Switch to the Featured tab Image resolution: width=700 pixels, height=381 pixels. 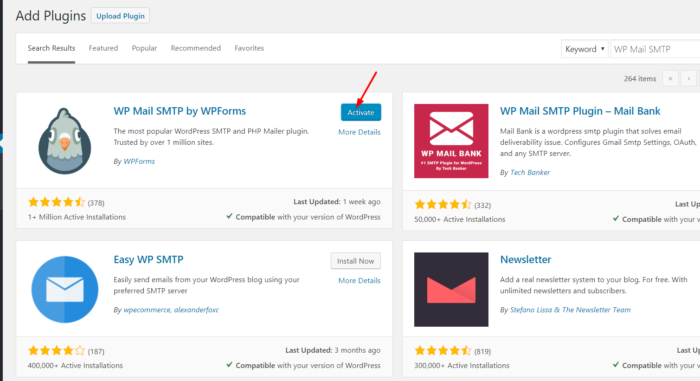point(103,48)
